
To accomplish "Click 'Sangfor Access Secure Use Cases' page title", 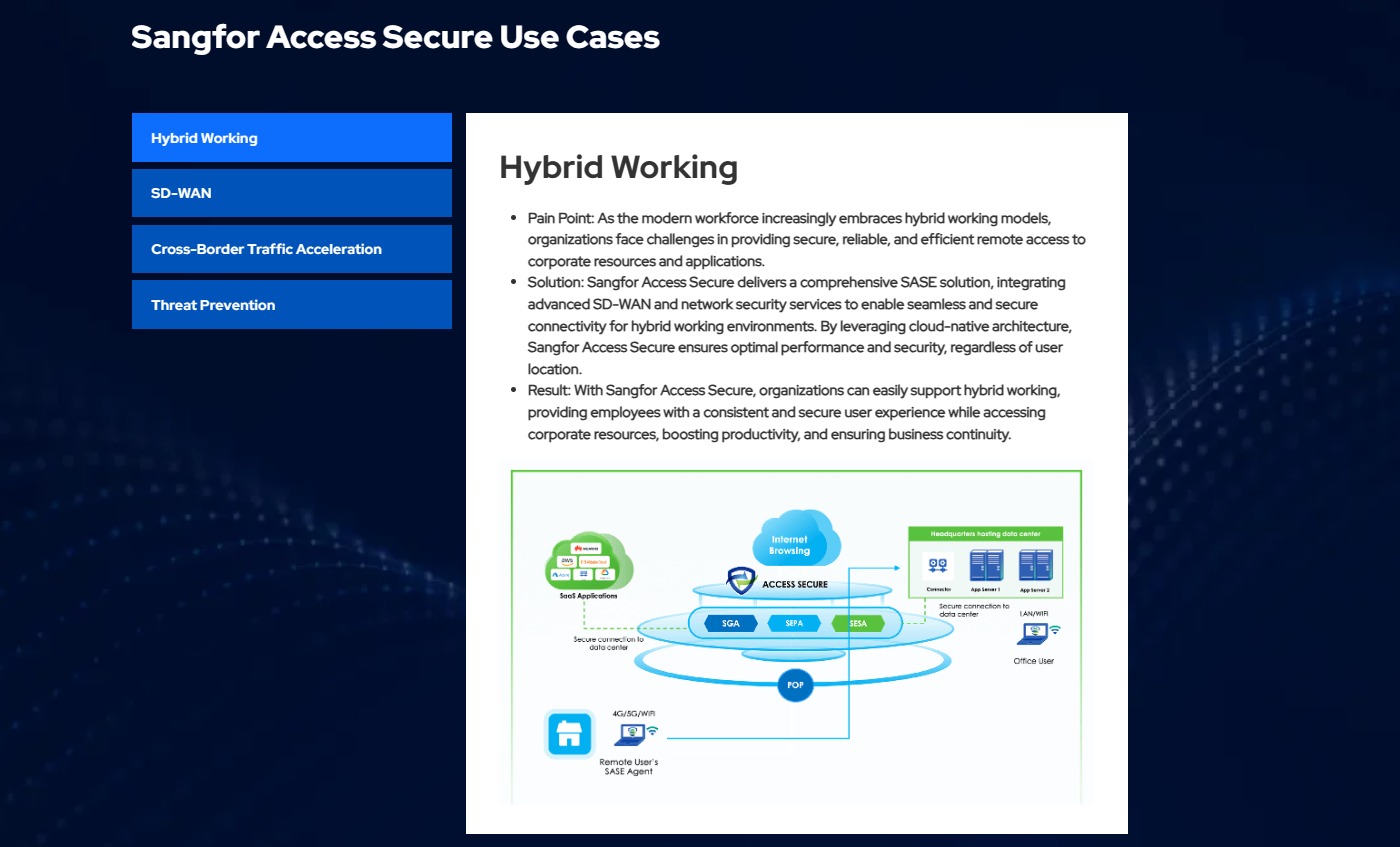I will tap(395, 37).
